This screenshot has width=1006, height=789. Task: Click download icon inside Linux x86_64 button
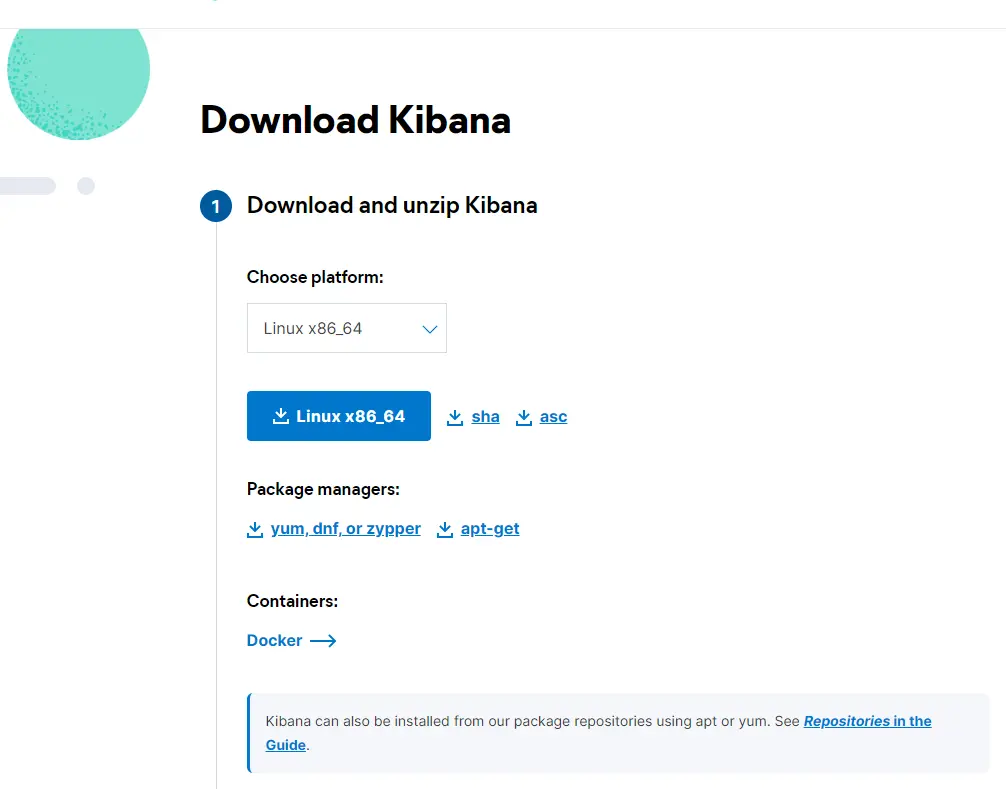coord(280,416)
